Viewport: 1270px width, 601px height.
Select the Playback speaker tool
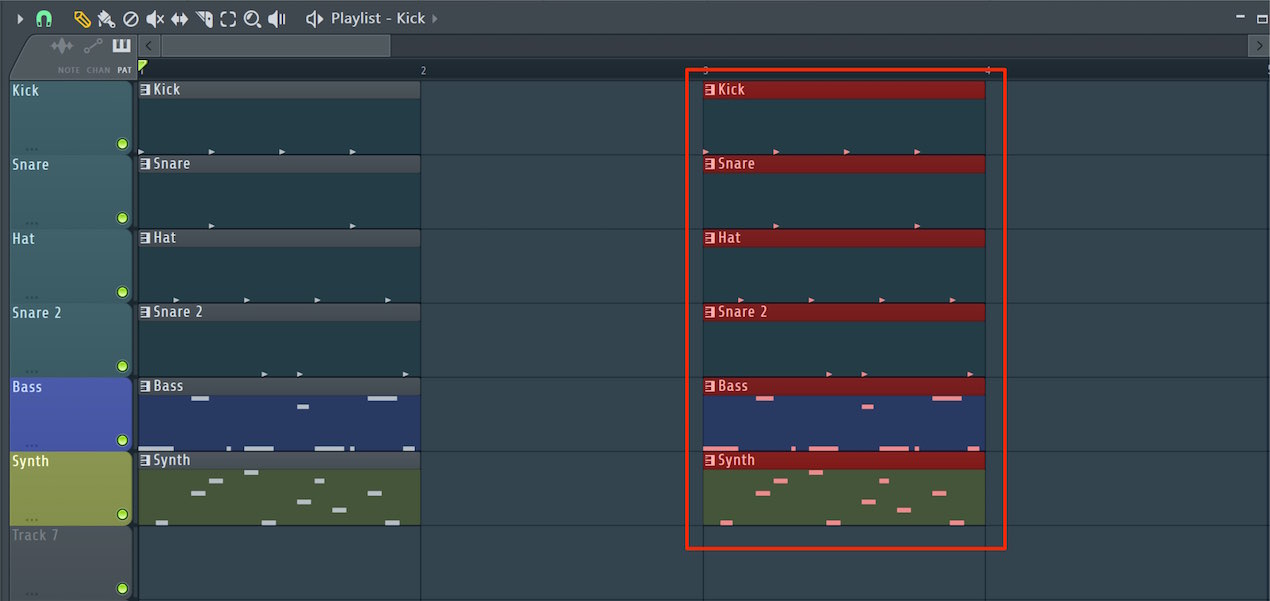277,18
